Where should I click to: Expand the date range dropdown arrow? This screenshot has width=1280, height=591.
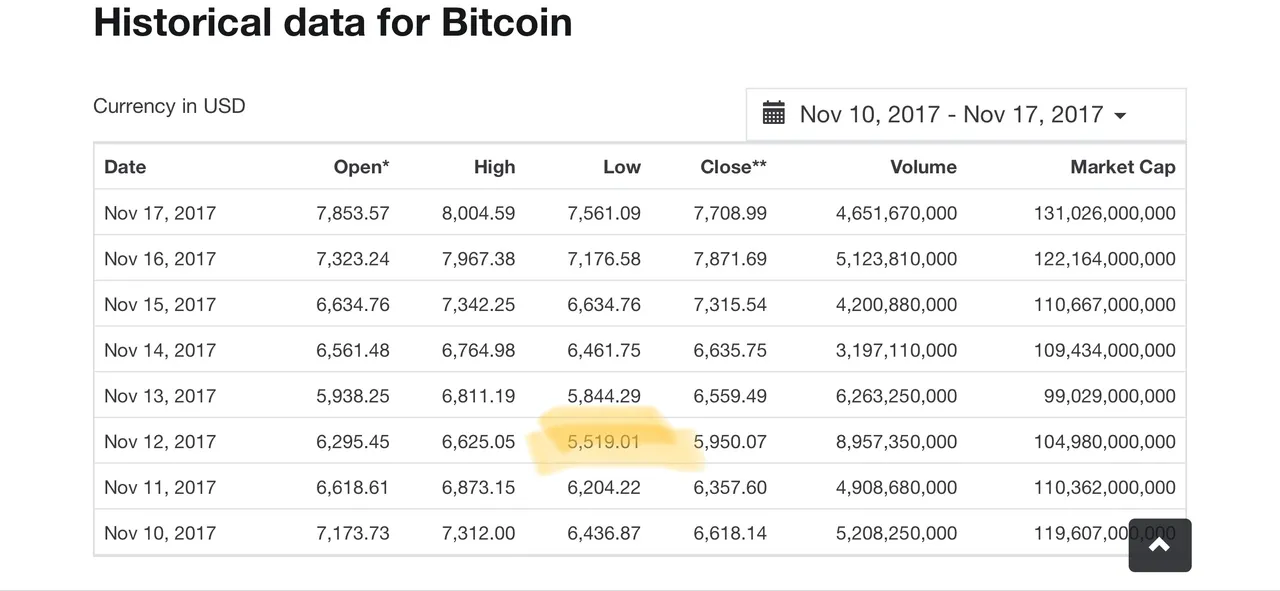pos(1120,115)
